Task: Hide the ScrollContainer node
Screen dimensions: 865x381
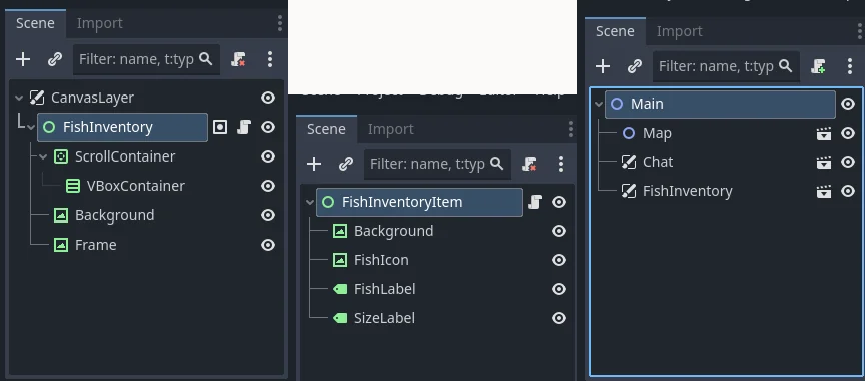Action: click(268, 157)
